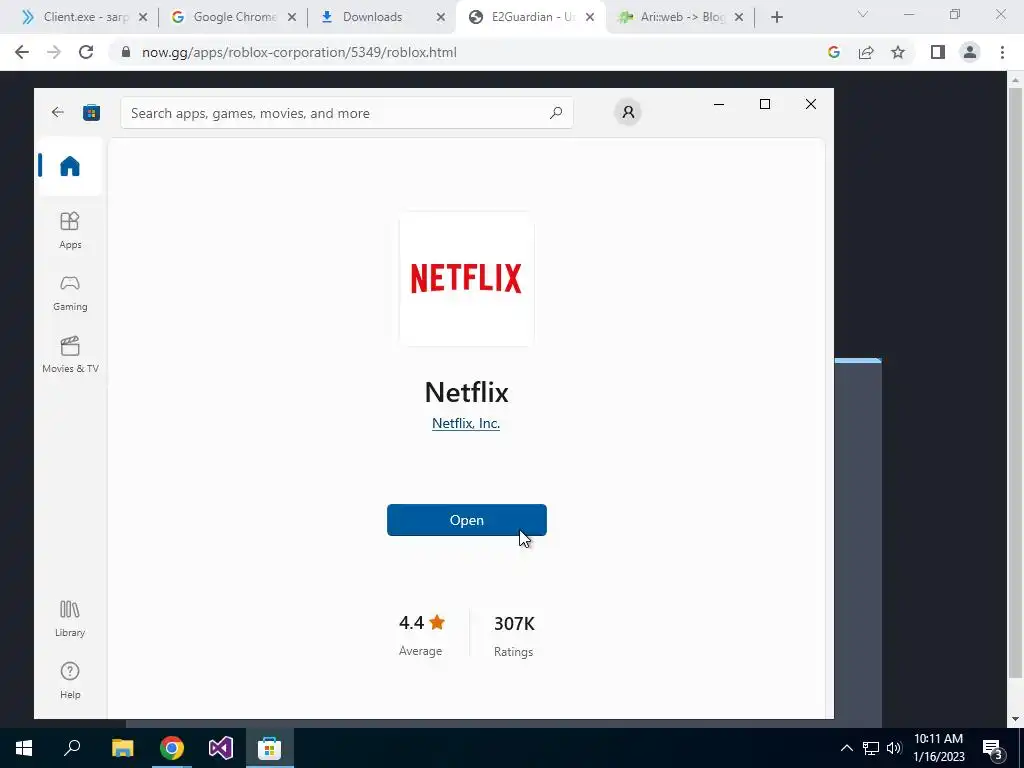Toggle the Chrome side panel
The width and height of the screenshot is (1024, 768).
tap(938, 52)
